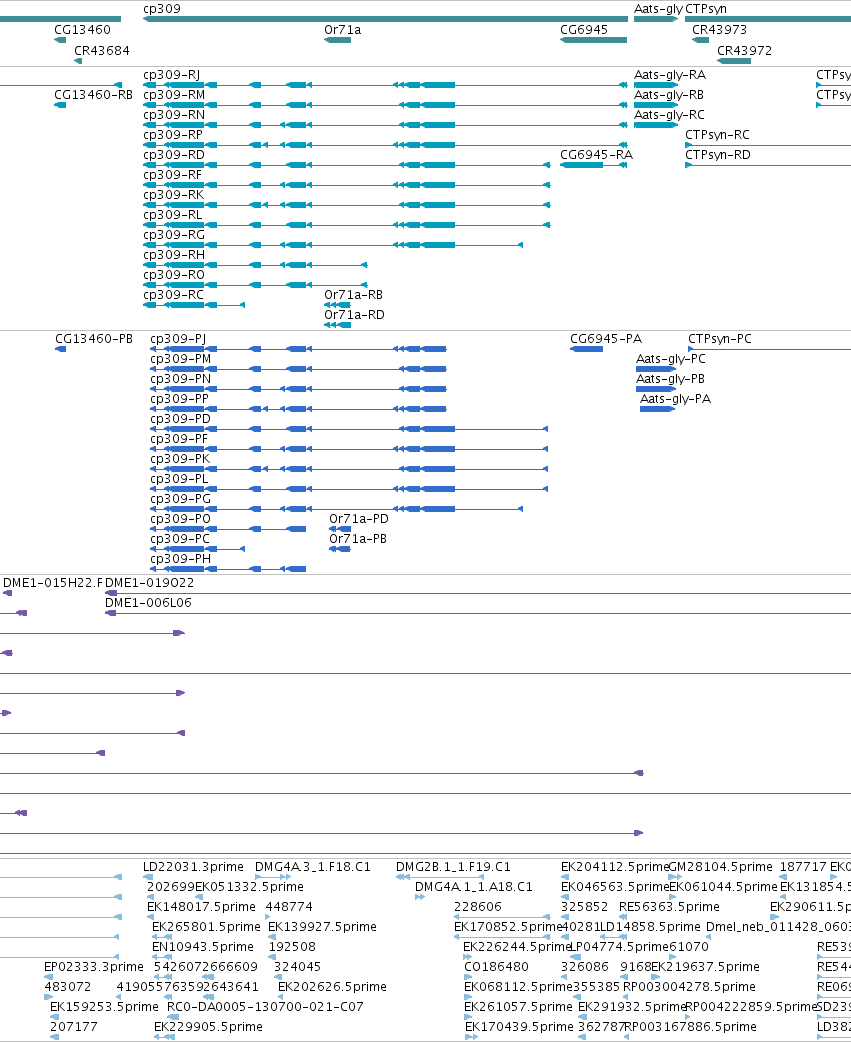This screenshot has width=851, height=1042.
Task: Select transcript cp309-RK label
Action: pyautogui.click(x=173, y=195)
